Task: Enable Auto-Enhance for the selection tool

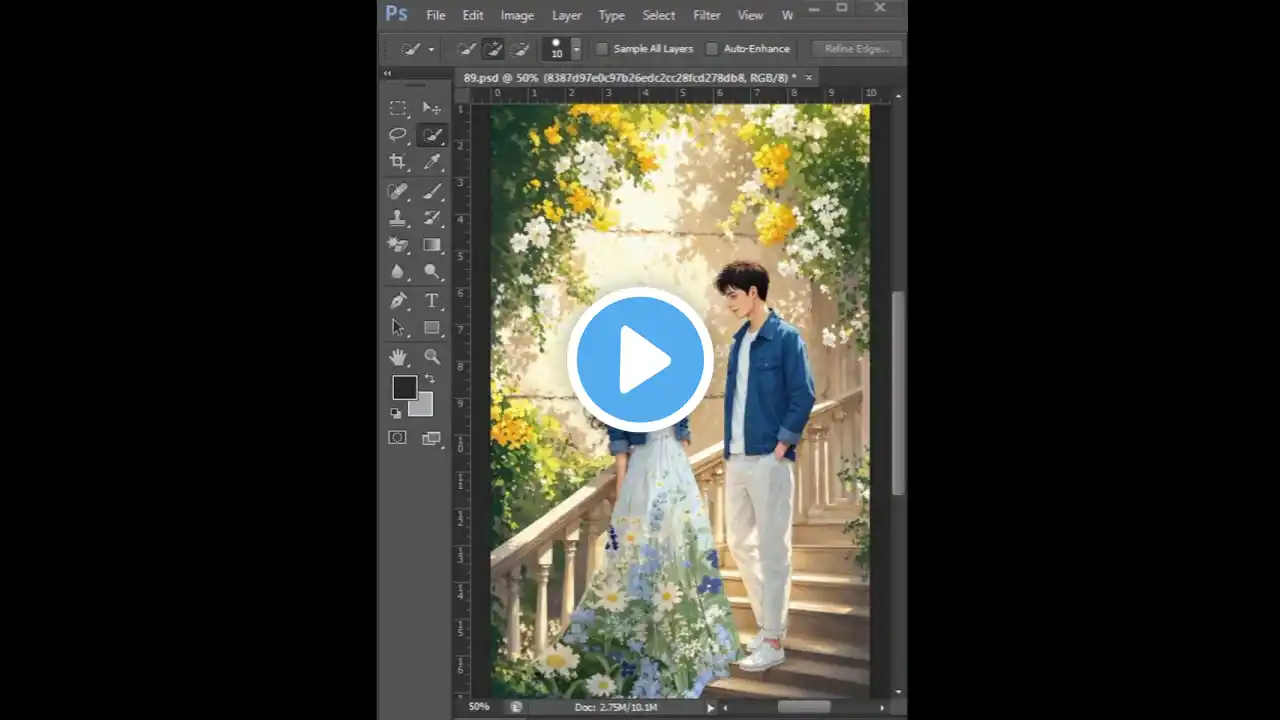Action: 711,48
